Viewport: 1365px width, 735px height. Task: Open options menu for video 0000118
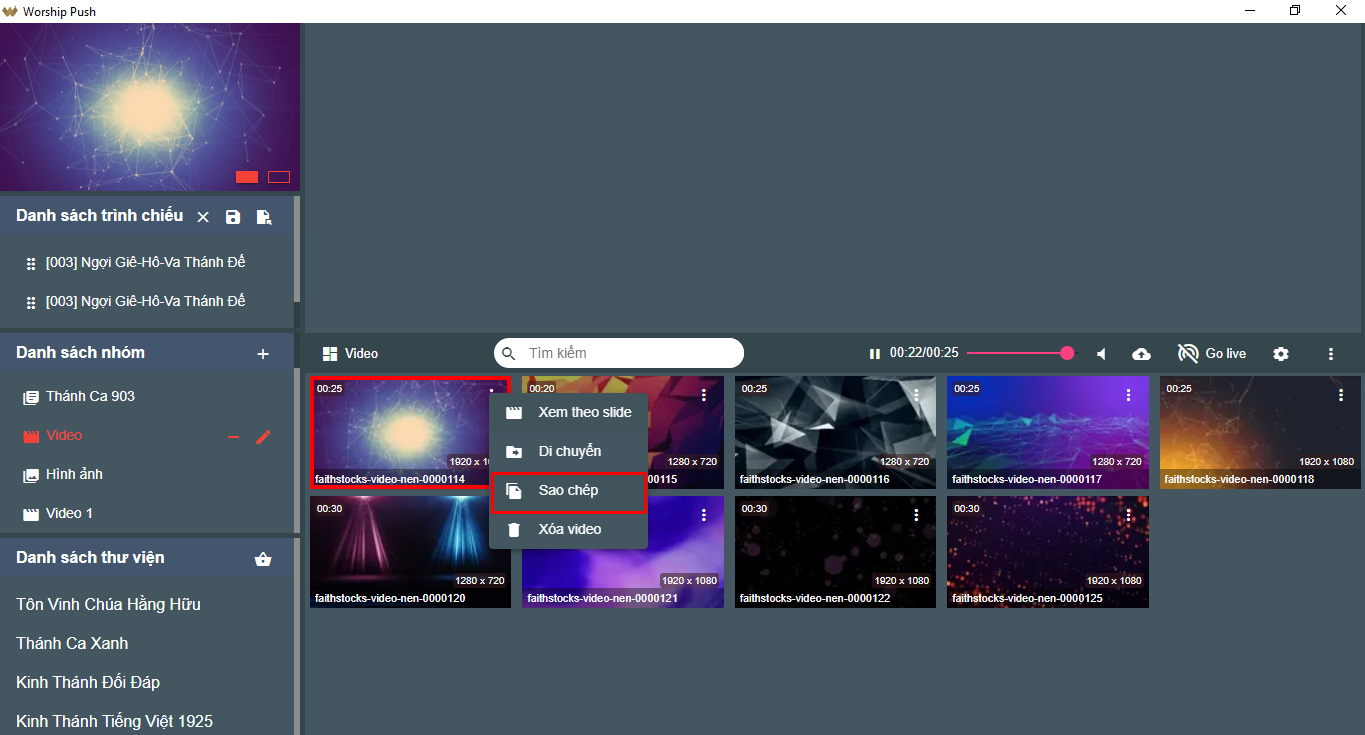[x=1341, y=395]
